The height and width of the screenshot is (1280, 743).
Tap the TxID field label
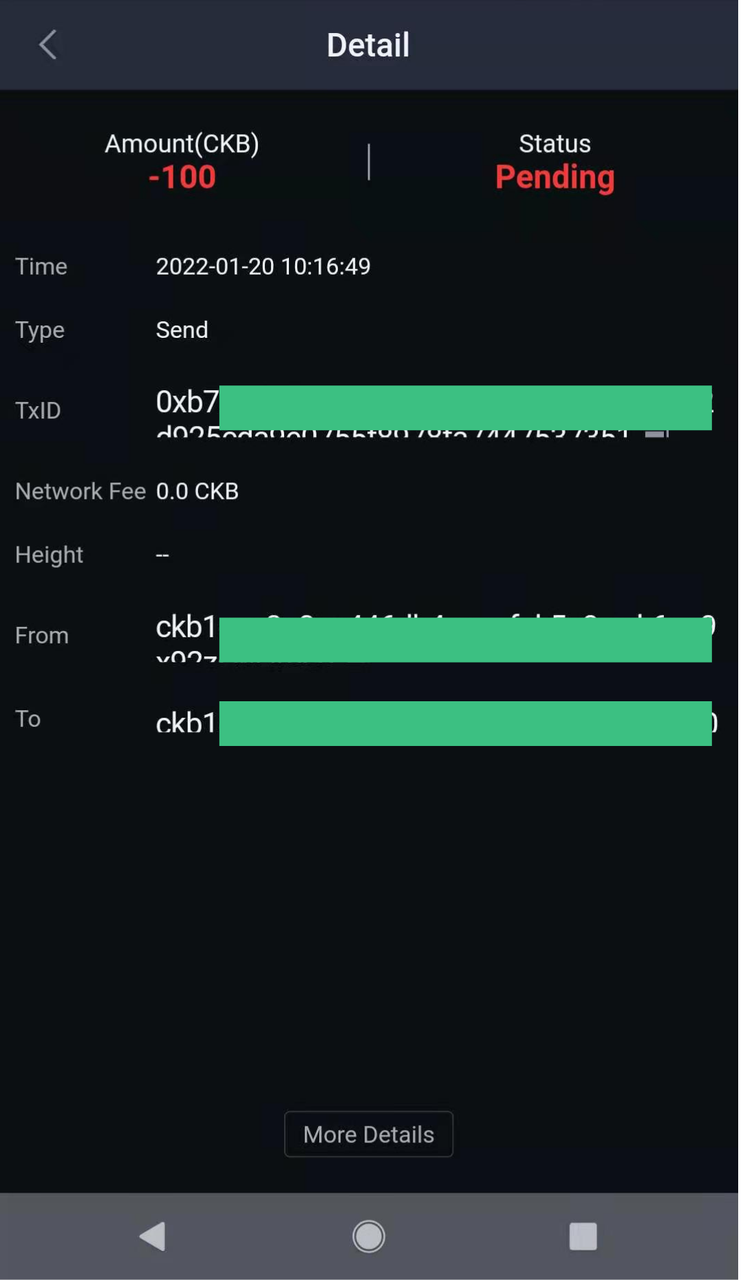[x=38, y=410]
